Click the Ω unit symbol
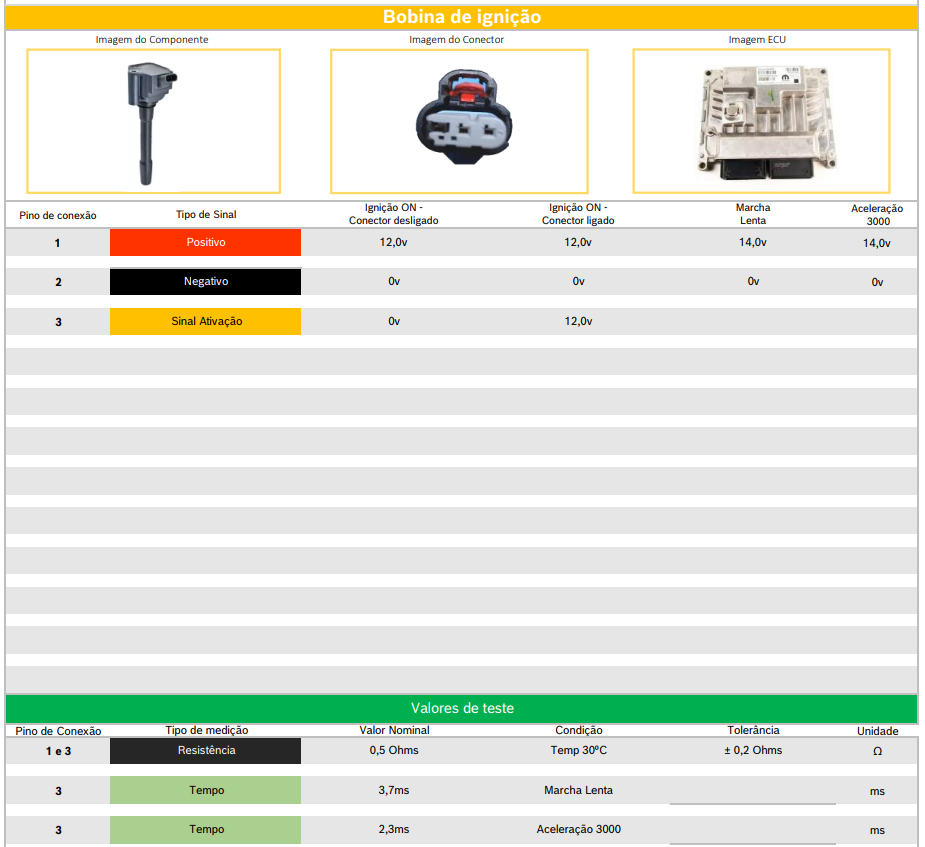The height and width of the screenshot is (847, 925). click(878, 751)
